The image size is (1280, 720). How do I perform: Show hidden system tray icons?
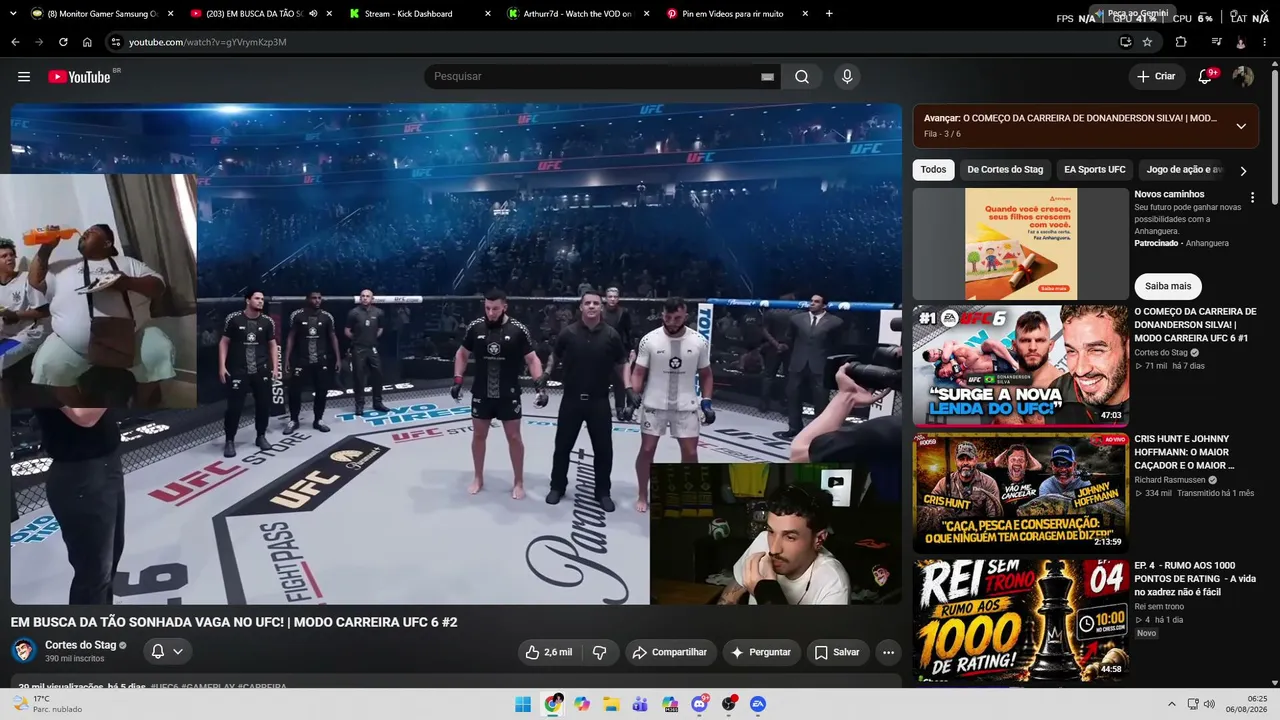pos(1172,704)
